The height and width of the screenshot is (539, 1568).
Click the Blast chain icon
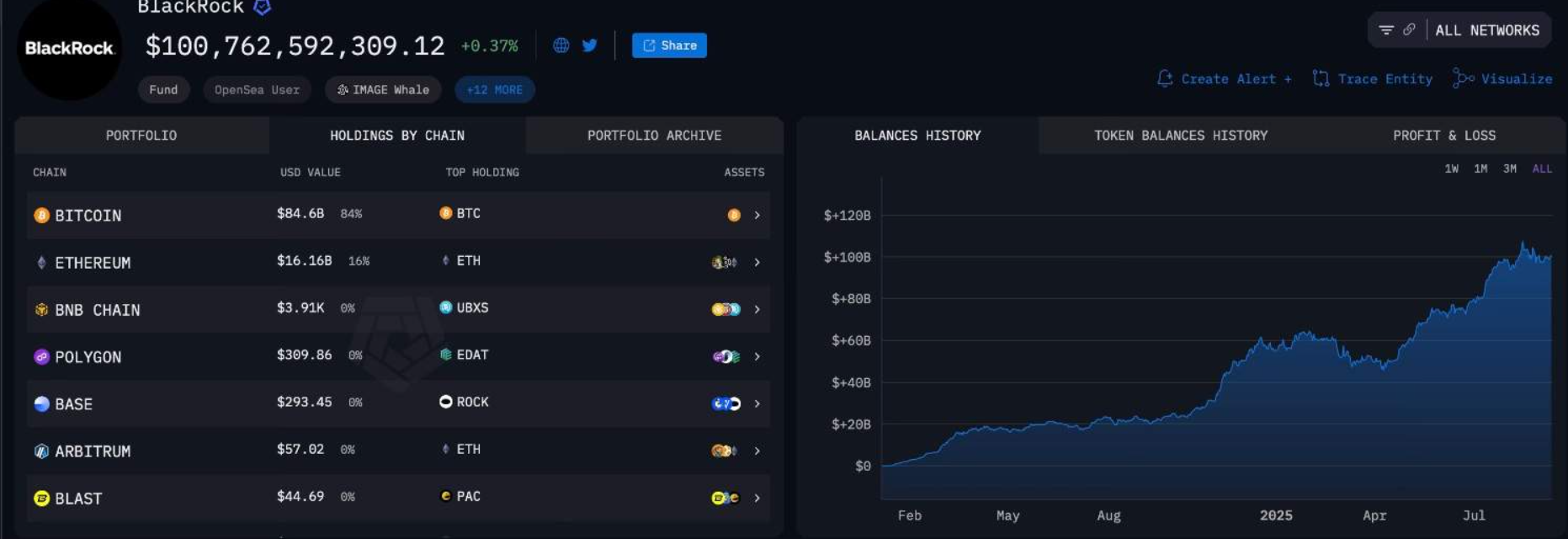point(41,499)
